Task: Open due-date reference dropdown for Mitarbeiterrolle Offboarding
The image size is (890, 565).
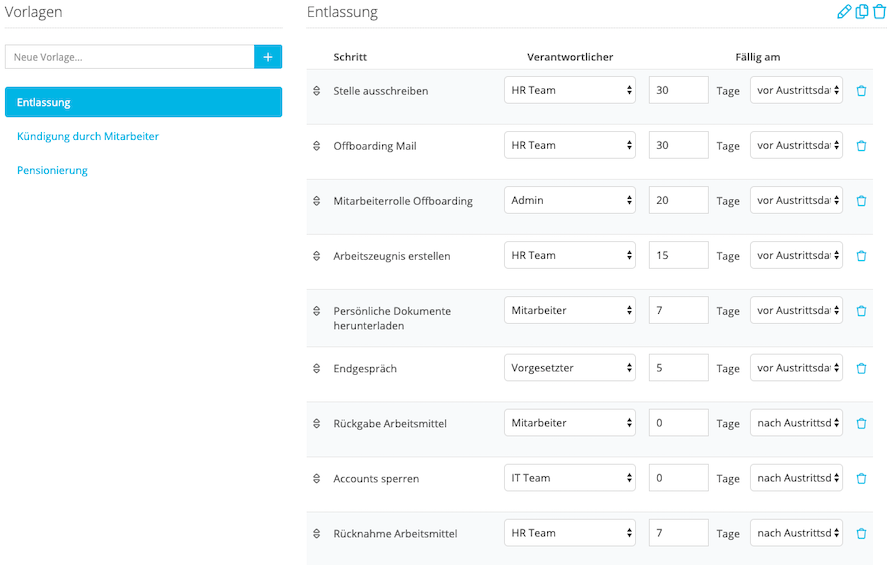Action: click(796, 200)
